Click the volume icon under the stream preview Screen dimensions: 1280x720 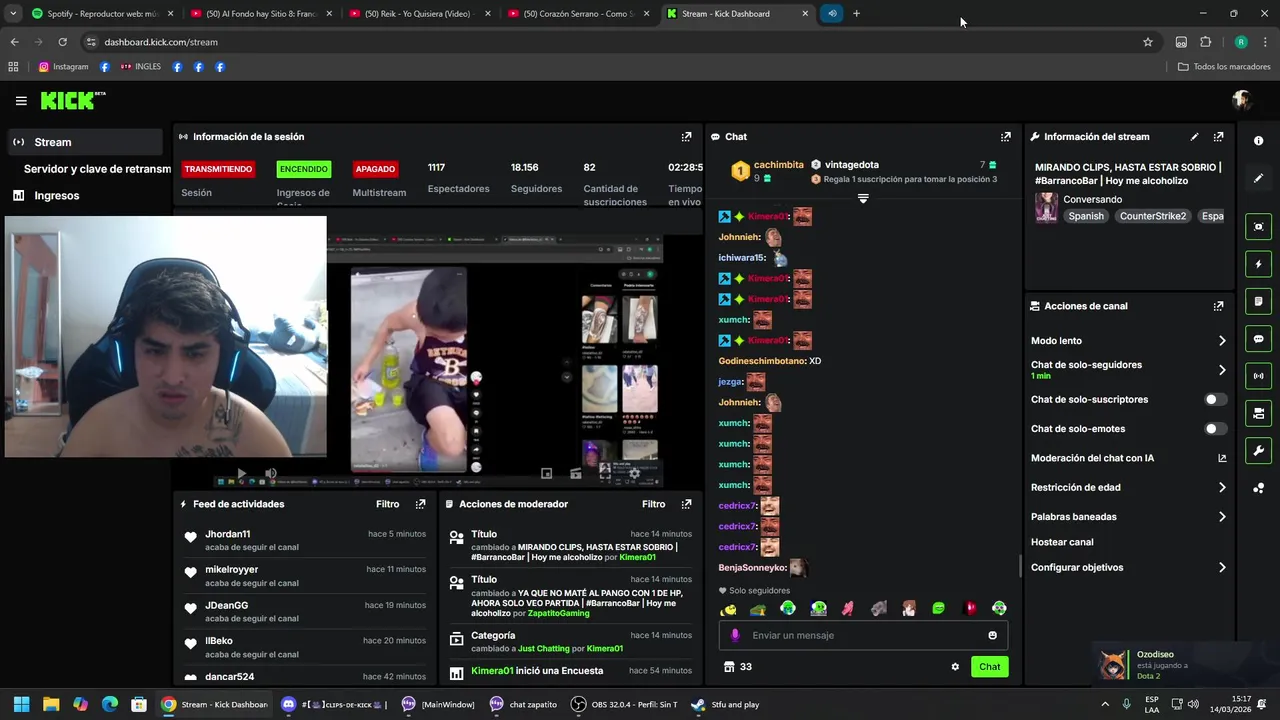[x=271, y=473]
